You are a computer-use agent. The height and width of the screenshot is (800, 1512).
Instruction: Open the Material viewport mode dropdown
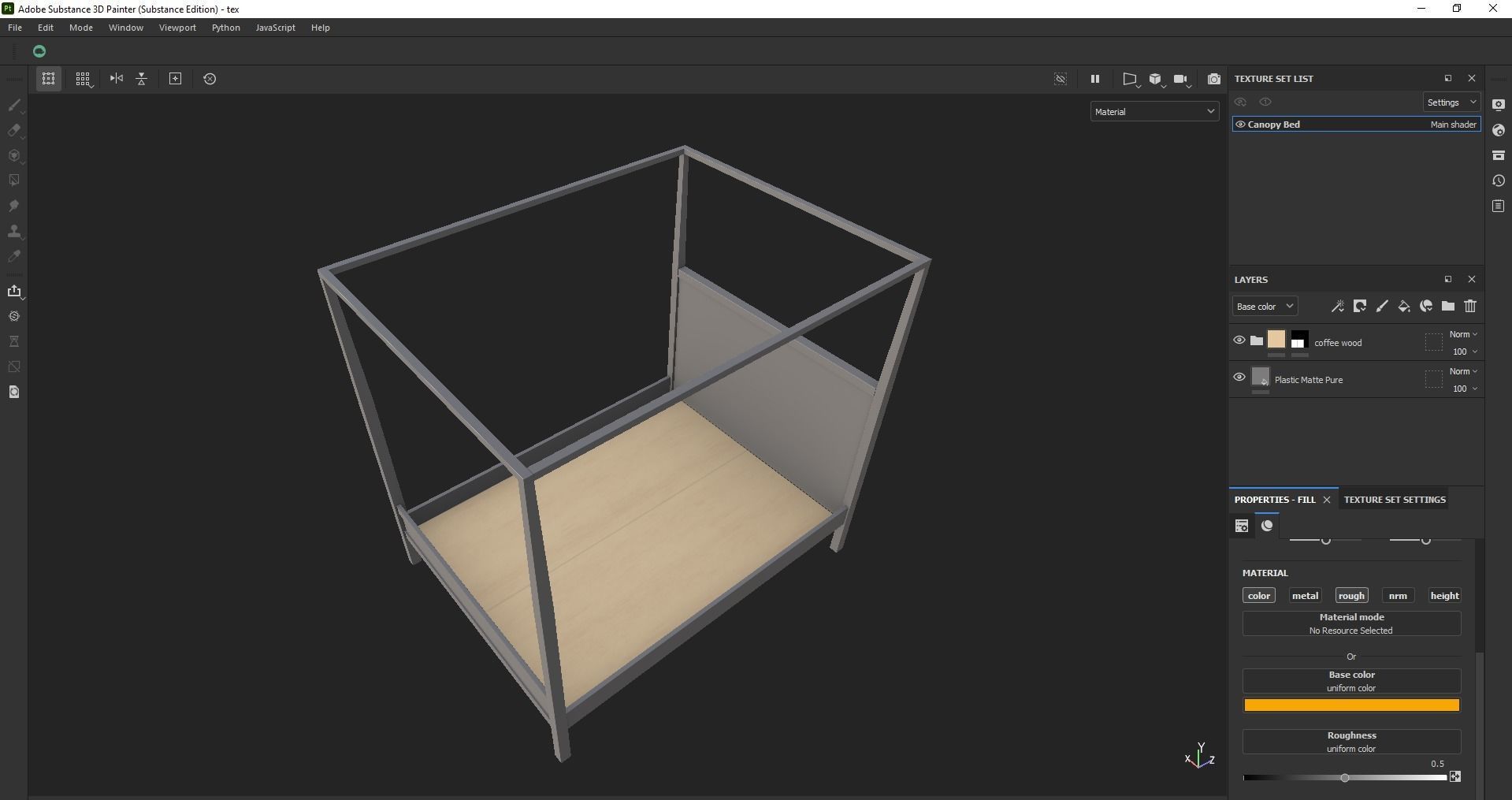point(1154,112)
